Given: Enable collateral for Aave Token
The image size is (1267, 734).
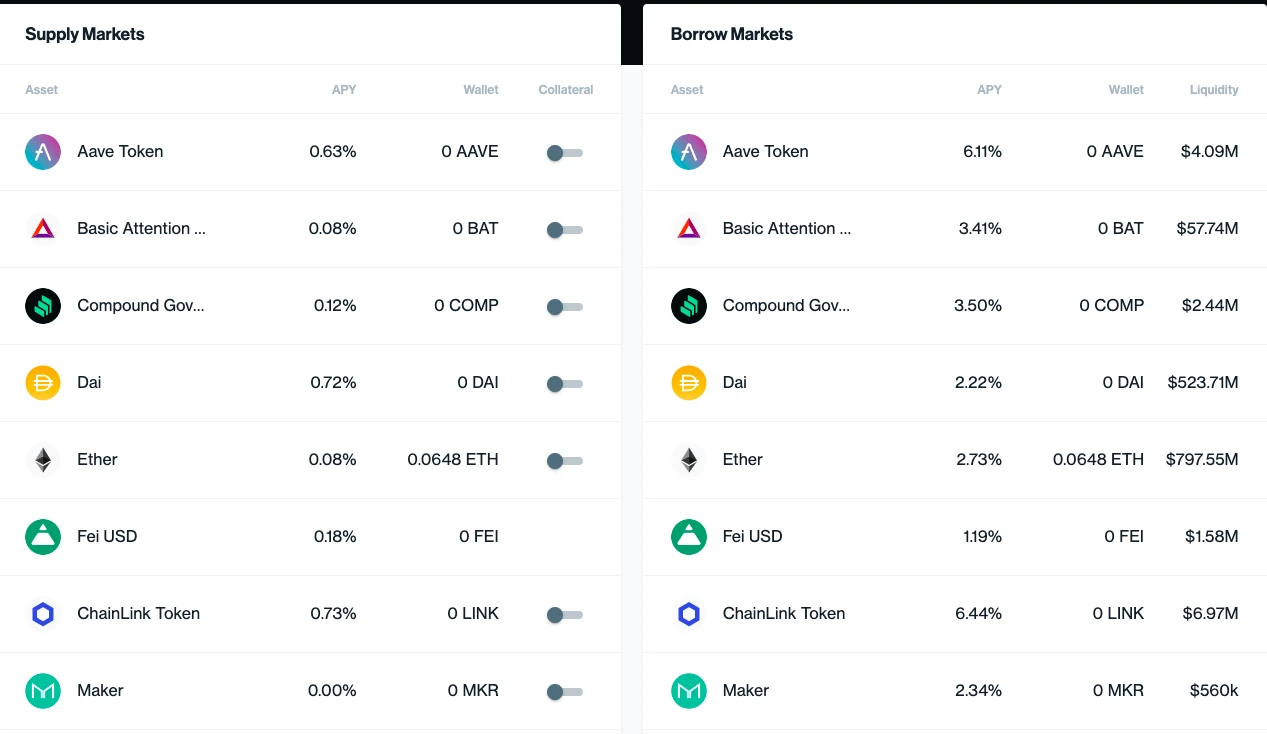Looking at the screenshot, I should [564, 153].
